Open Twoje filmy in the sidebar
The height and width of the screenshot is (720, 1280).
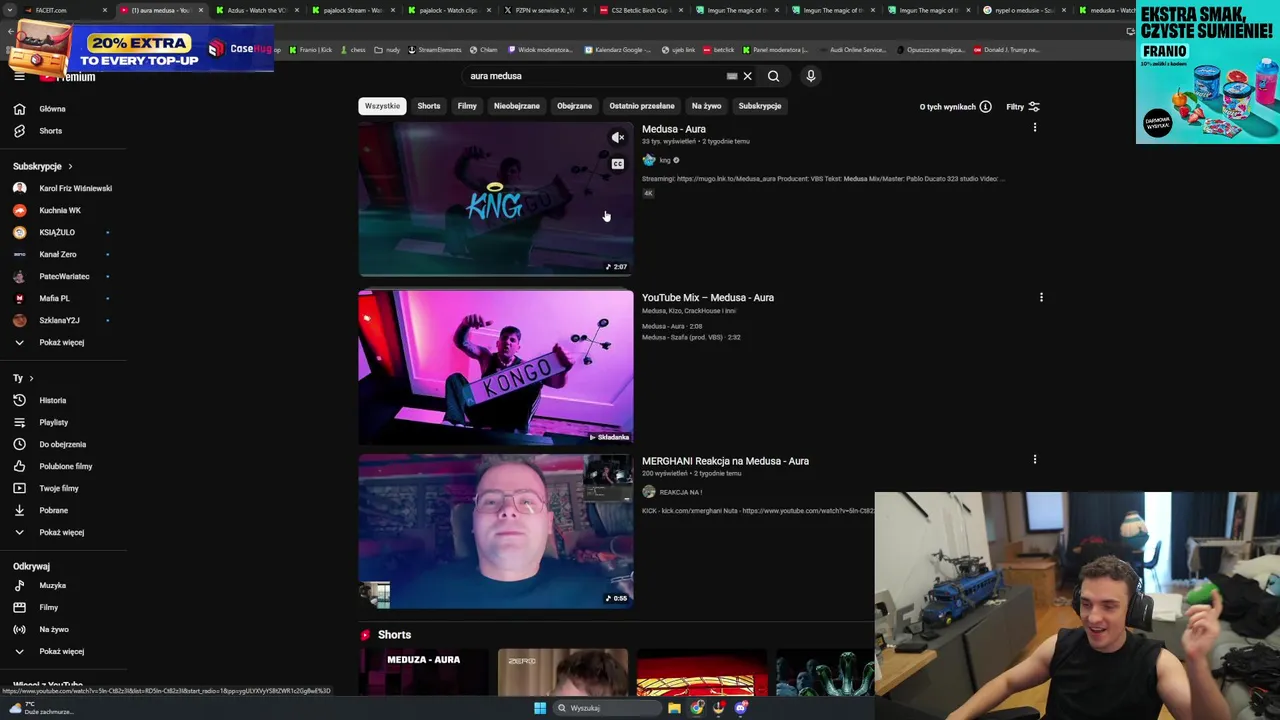point(58,488)
